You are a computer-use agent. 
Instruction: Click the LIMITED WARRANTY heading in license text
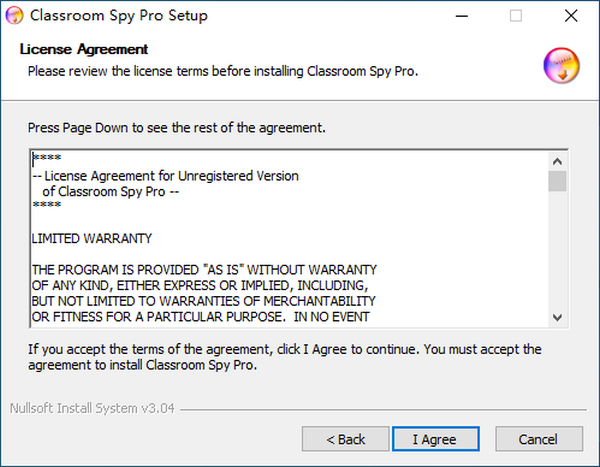pos(92,239)
